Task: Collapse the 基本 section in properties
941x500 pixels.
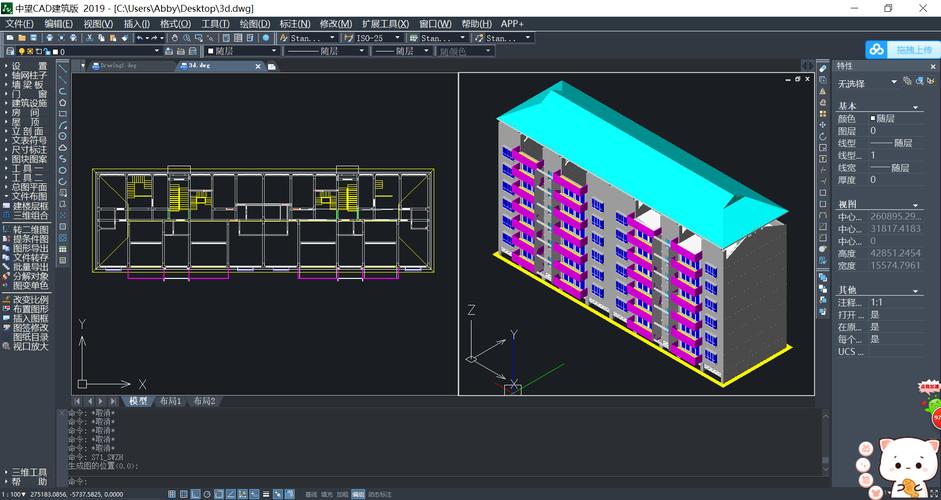Action: coord(915,107)
